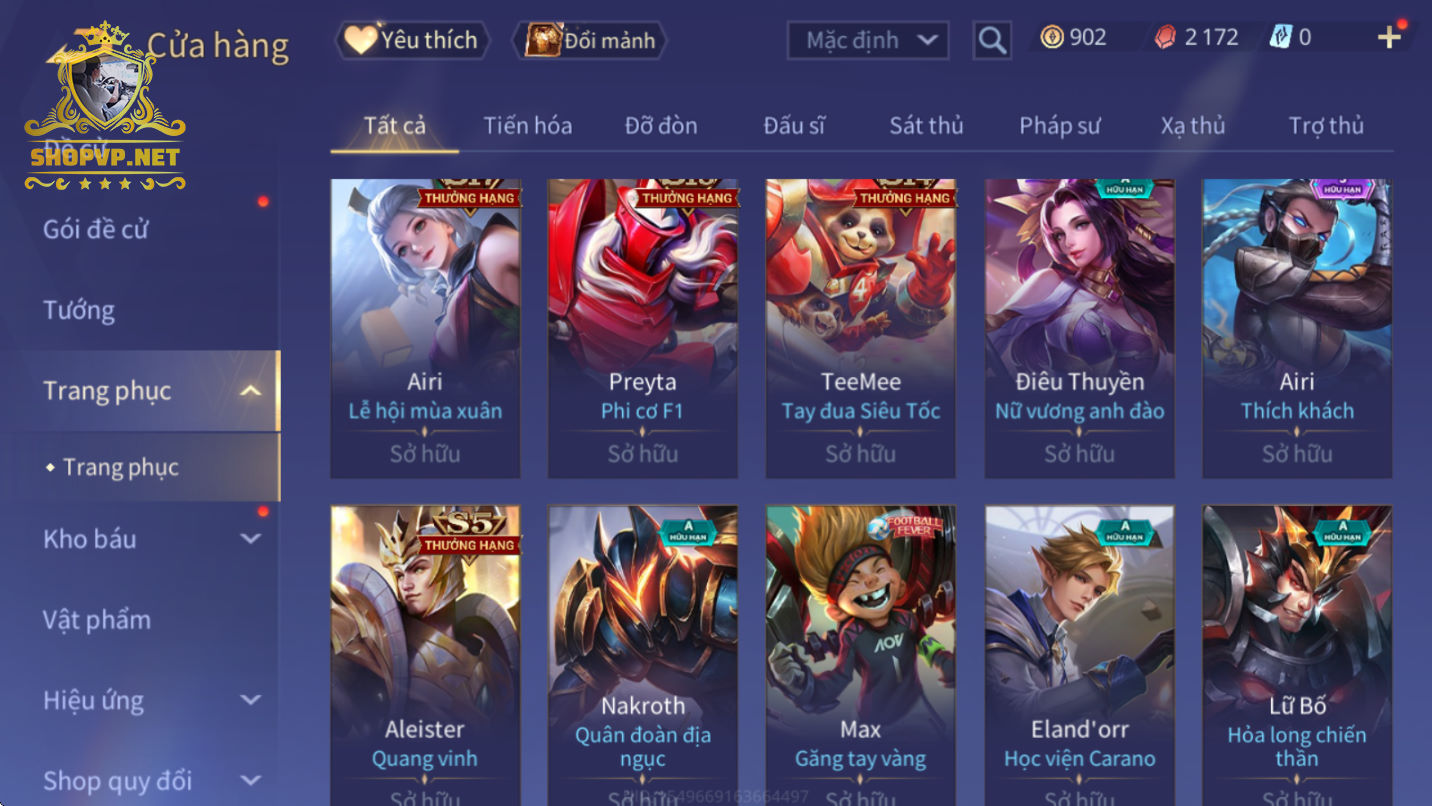Click the ShopVP.net logo badge
Screen dimensions: 1432x806
click(x=105, y=107)
